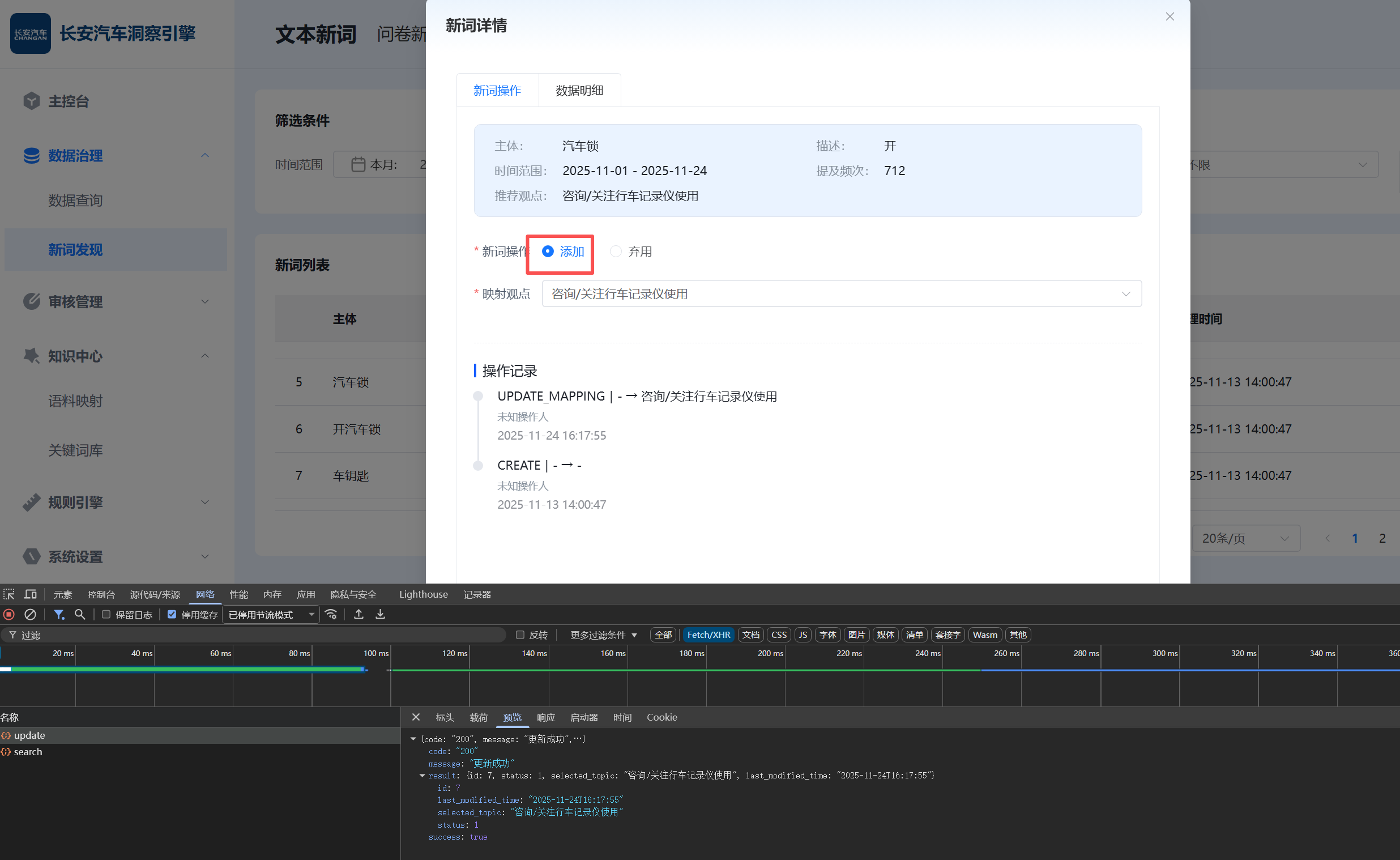Image resolution: width=1400 pixels, height=860 pixels.
Task: Click the import HAR upload icon
Action: tap(358, 614)
